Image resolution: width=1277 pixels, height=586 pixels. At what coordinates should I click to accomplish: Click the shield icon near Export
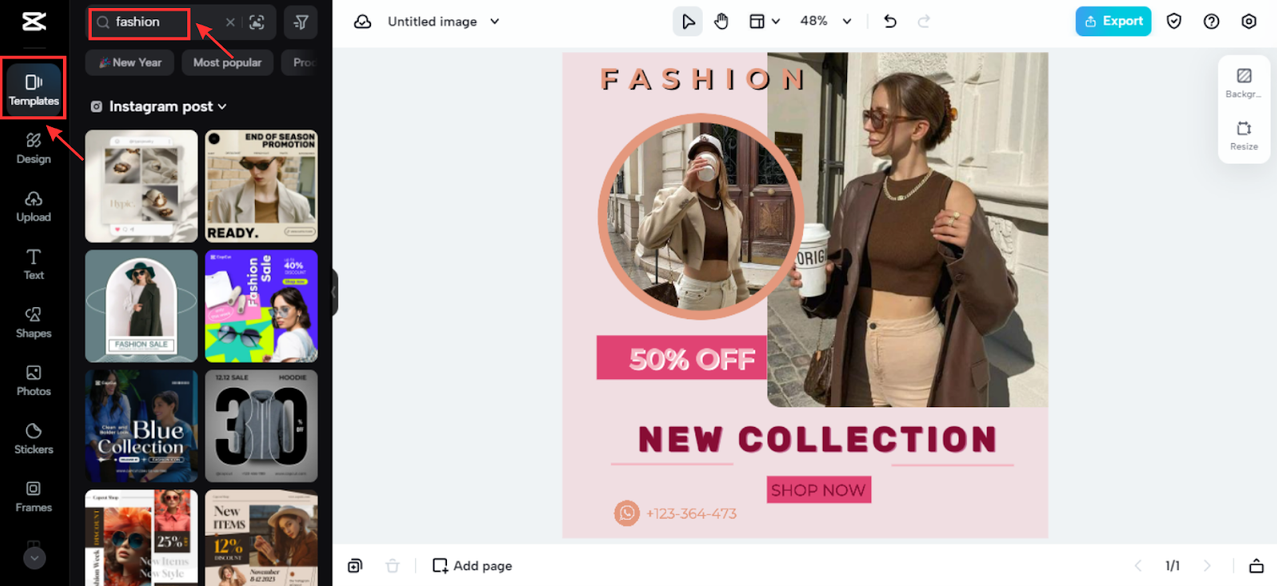[1175, 21]
